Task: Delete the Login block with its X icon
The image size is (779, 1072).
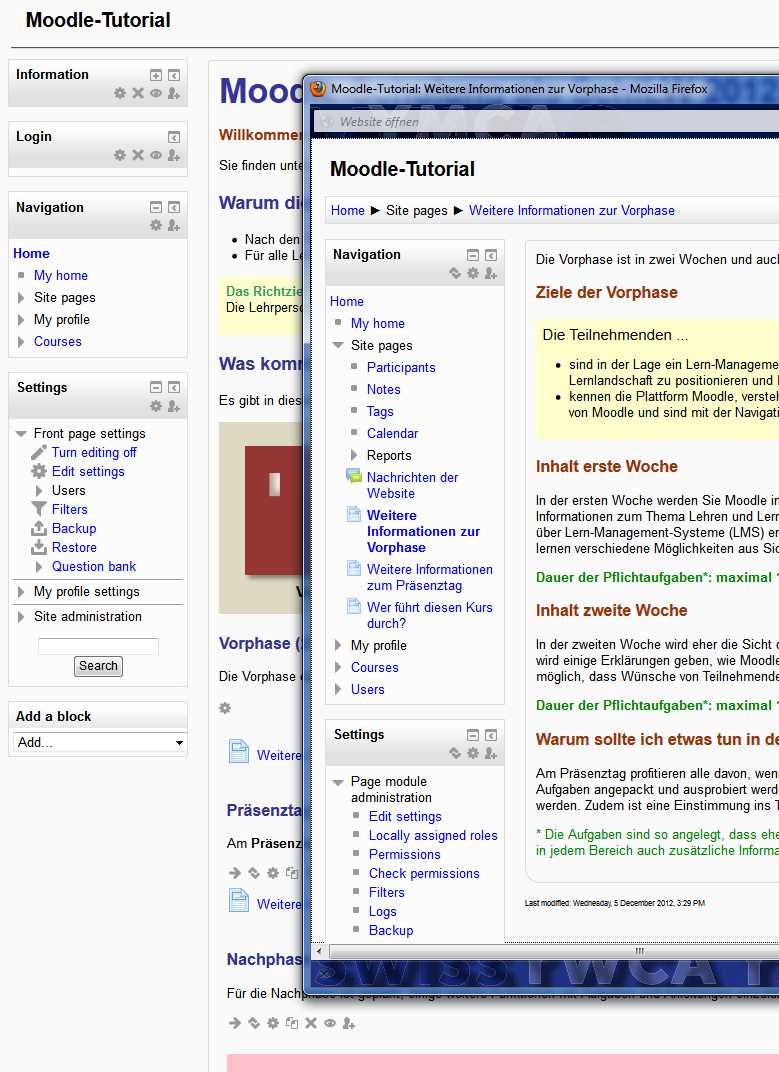Action: (138, 155)
